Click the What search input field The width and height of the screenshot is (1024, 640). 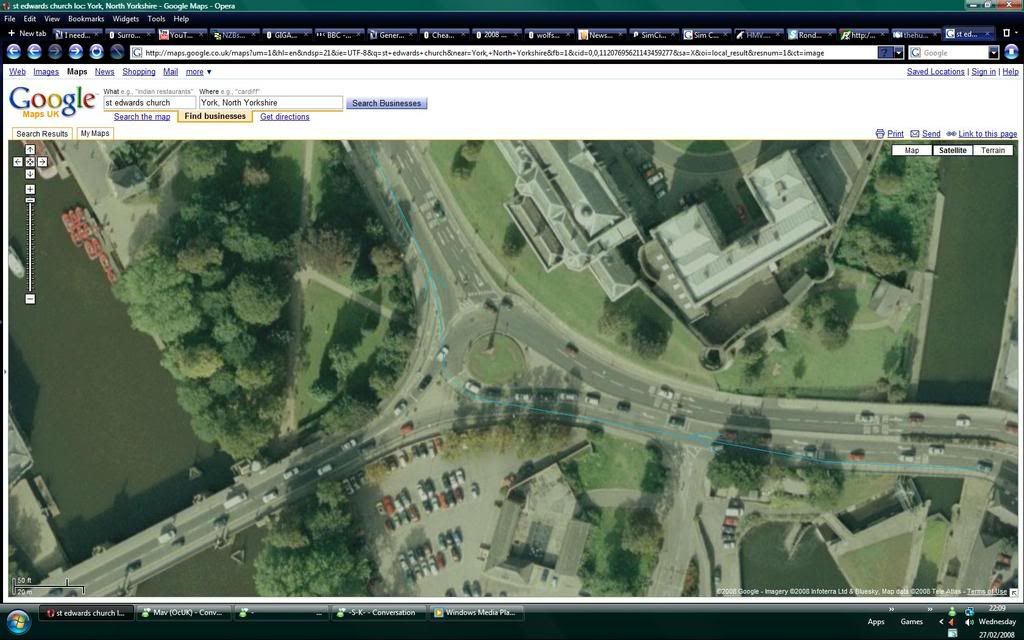click(149, 103)
